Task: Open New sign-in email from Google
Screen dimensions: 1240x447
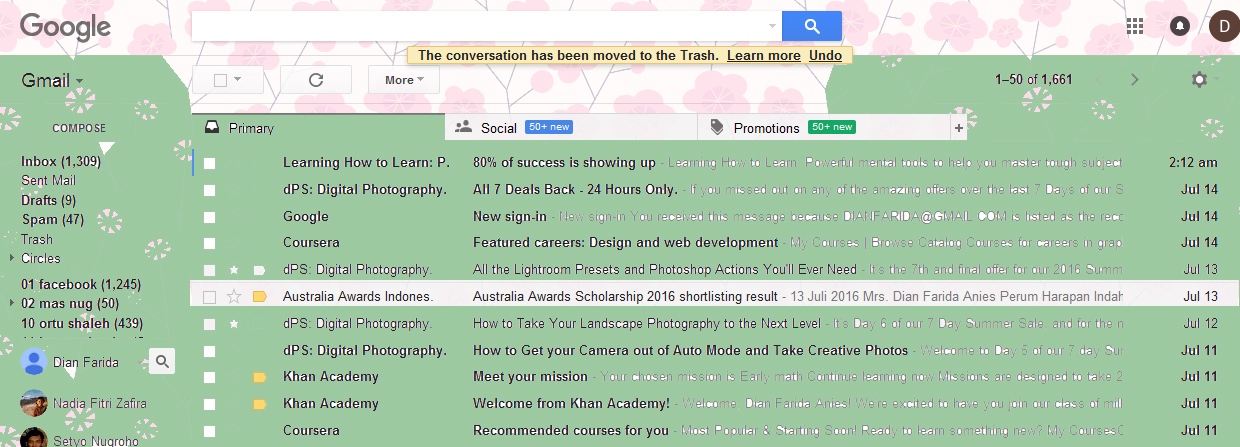Action: pyautogui.click(x=510, y=216)
